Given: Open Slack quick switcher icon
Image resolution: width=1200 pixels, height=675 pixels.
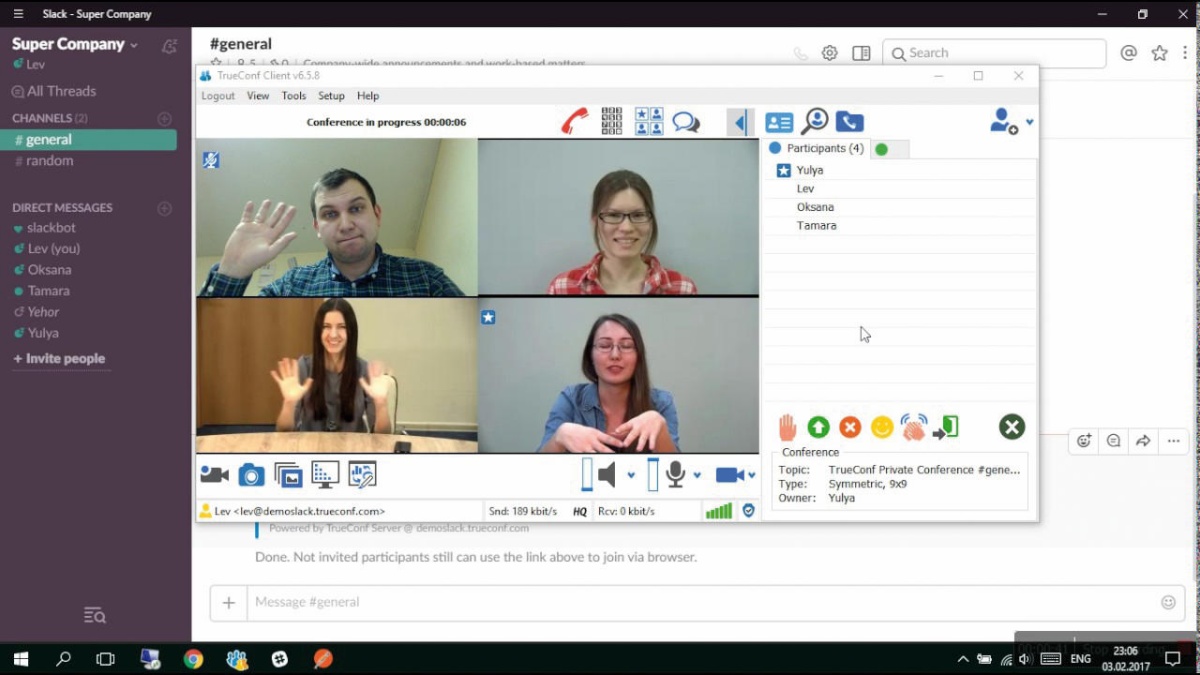Looking at the screenshot, I should 95,615.
